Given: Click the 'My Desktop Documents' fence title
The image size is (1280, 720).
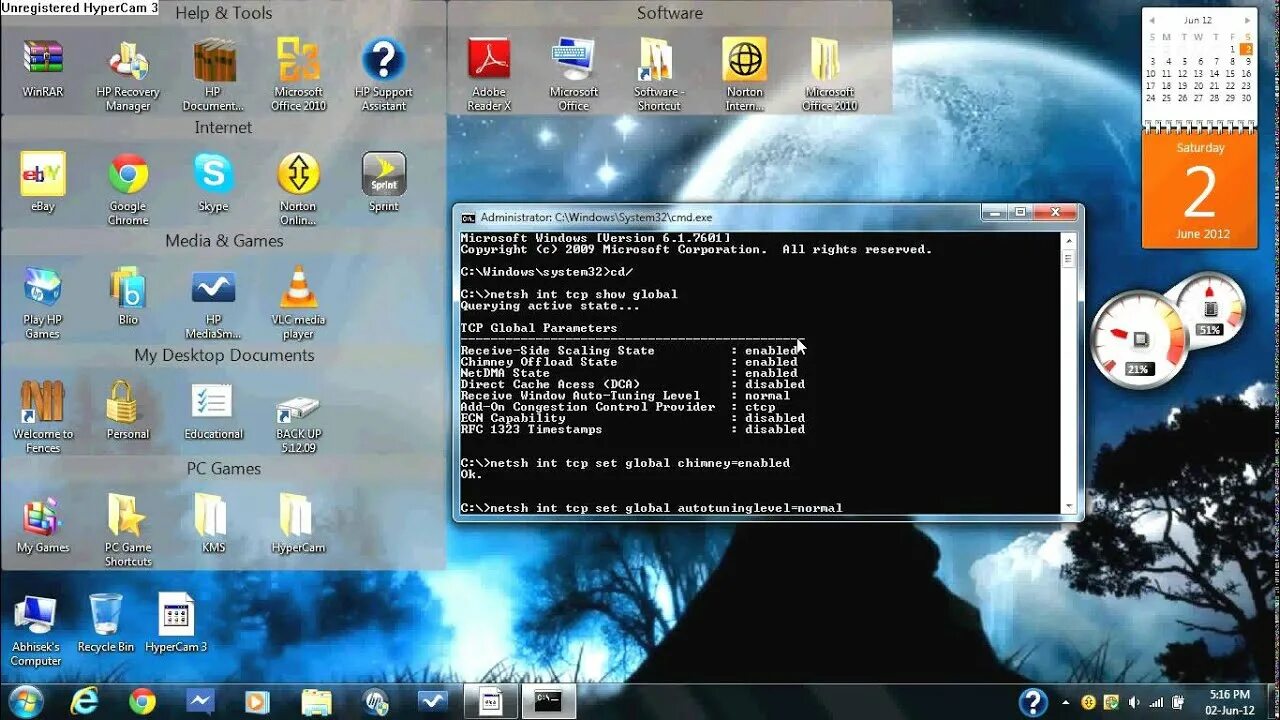Looking at the screenshot, I should coord(224,355).
